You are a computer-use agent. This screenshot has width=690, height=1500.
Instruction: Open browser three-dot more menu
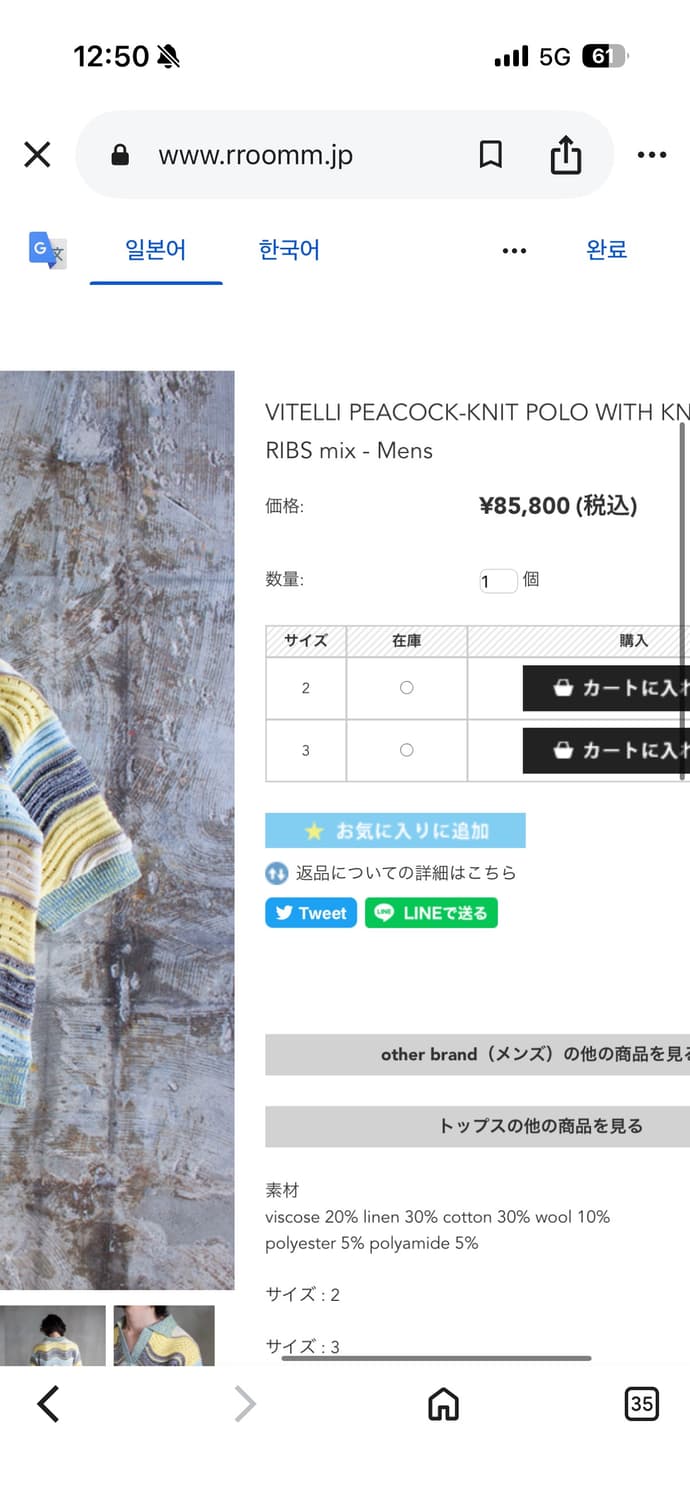tap(651, 155)
